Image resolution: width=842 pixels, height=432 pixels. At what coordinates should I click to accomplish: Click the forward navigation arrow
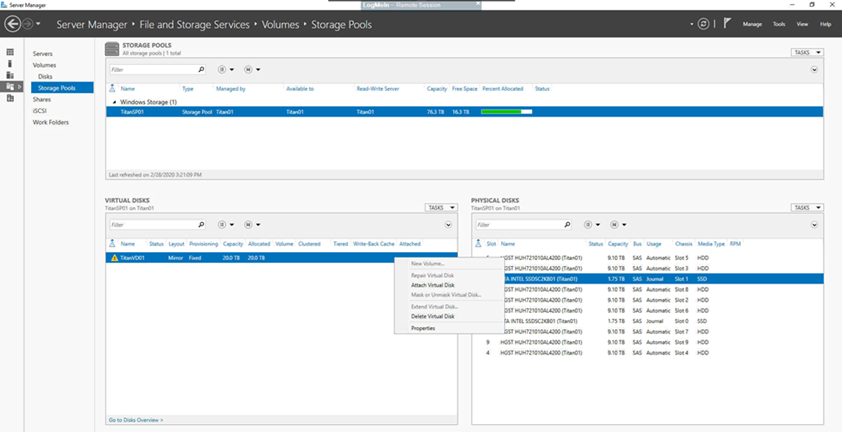pyautogui.click(x=28, y=24)
